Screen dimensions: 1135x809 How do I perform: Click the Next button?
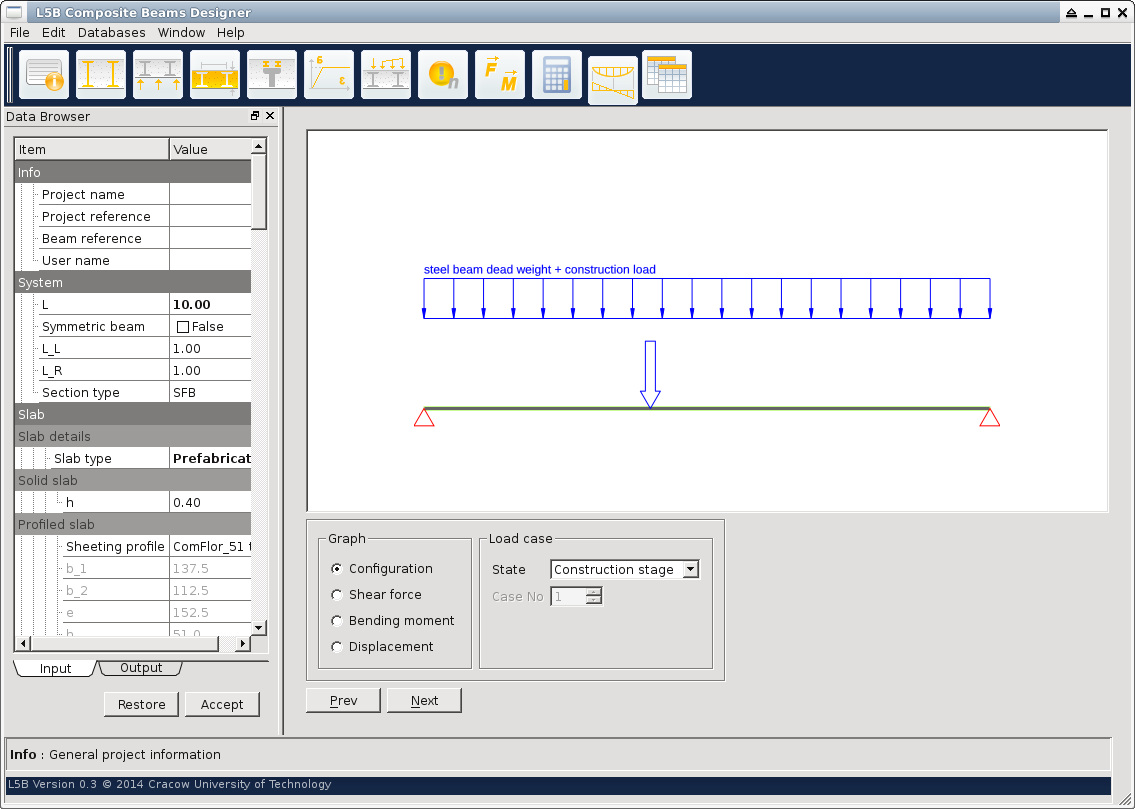tap(424, 701)
